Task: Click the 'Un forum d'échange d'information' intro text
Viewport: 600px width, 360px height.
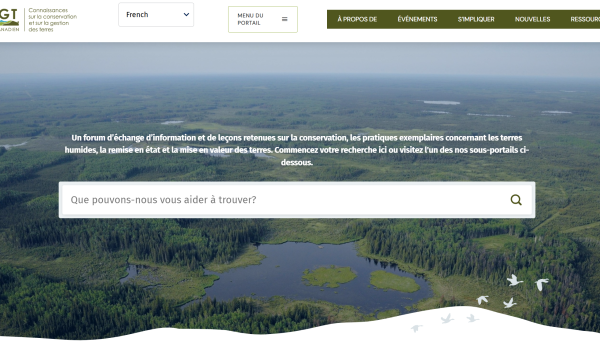Action: [x=297, y=150]
